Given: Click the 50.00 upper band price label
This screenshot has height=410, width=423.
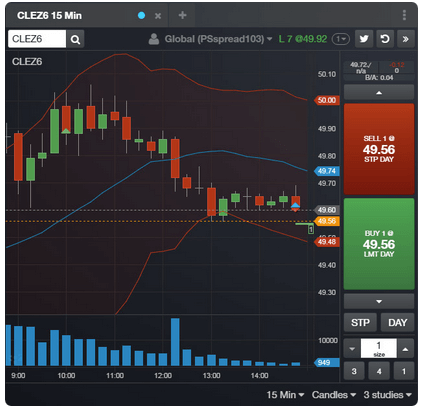Looking at the screenshot, I should 327,100.
